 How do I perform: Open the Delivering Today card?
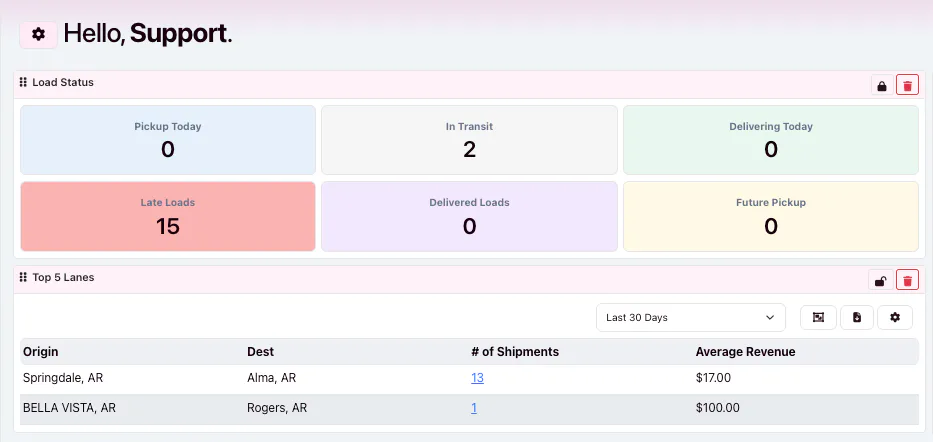771,140
